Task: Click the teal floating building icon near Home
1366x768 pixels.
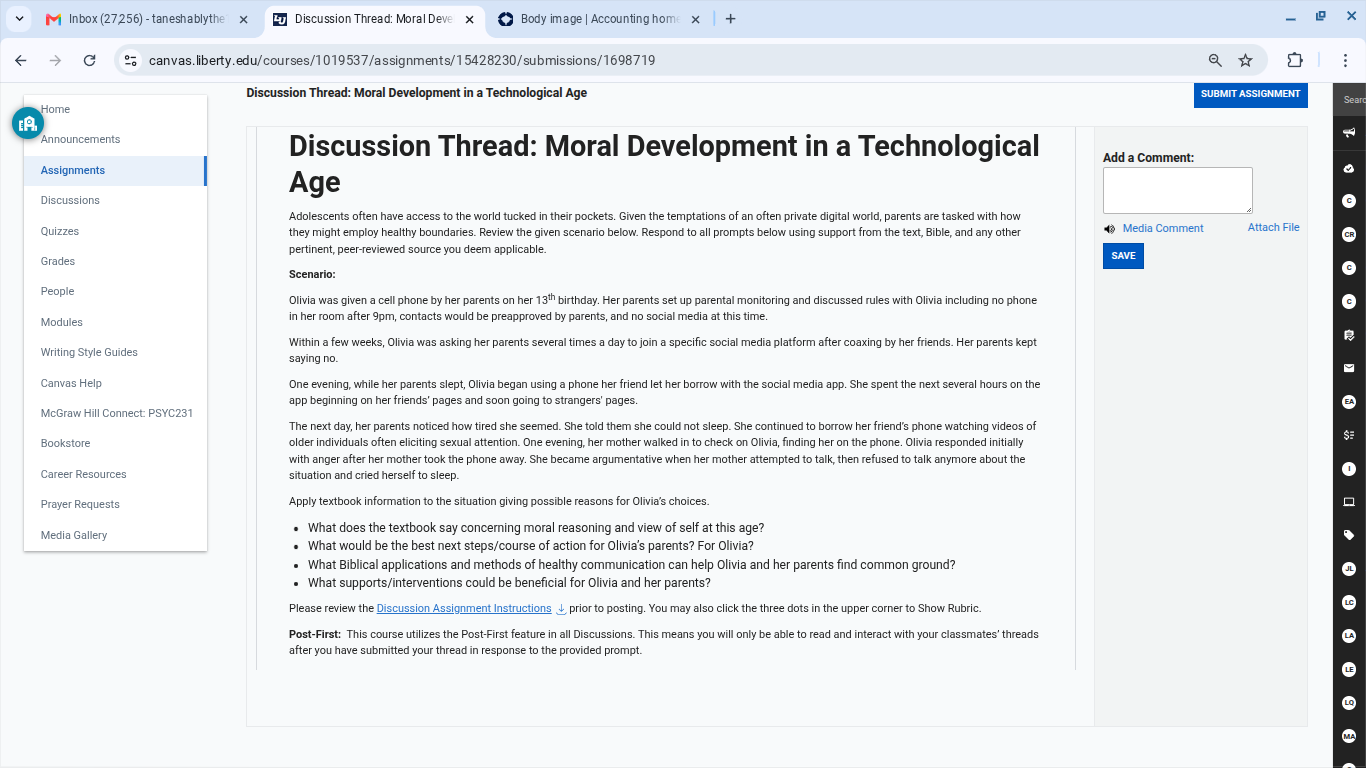Action: (28, 123)
